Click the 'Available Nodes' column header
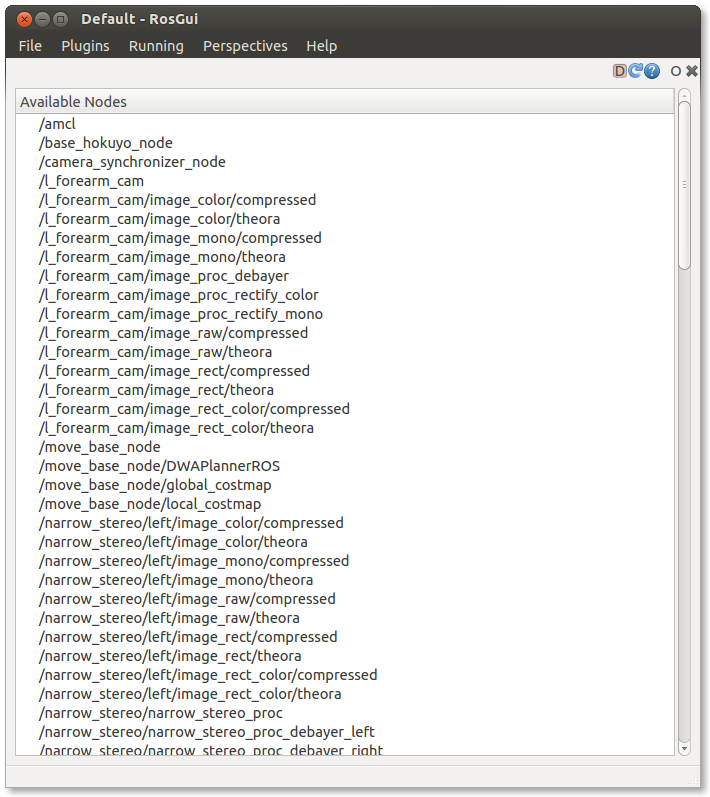This screenshot has width=710, height=797. coord(345,102)
